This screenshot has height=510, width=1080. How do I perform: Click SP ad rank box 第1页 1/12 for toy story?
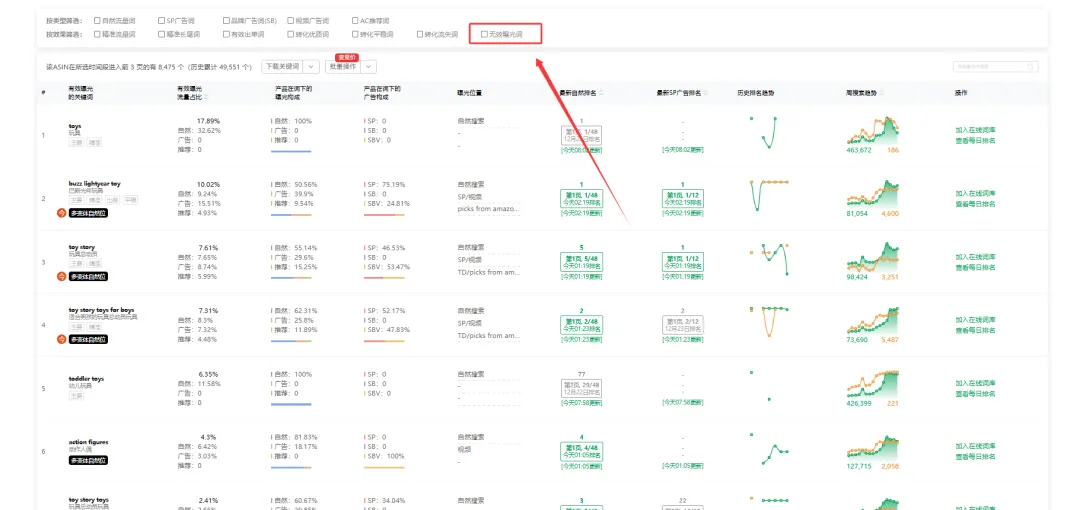point(682,261)
